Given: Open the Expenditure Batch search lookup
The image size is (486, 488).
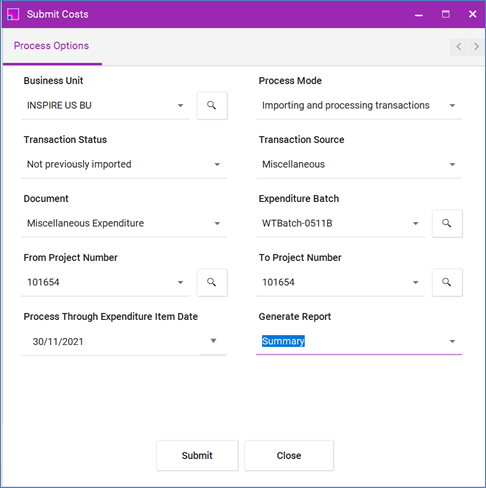Looking at the screenshot, I should click(447, 224).
